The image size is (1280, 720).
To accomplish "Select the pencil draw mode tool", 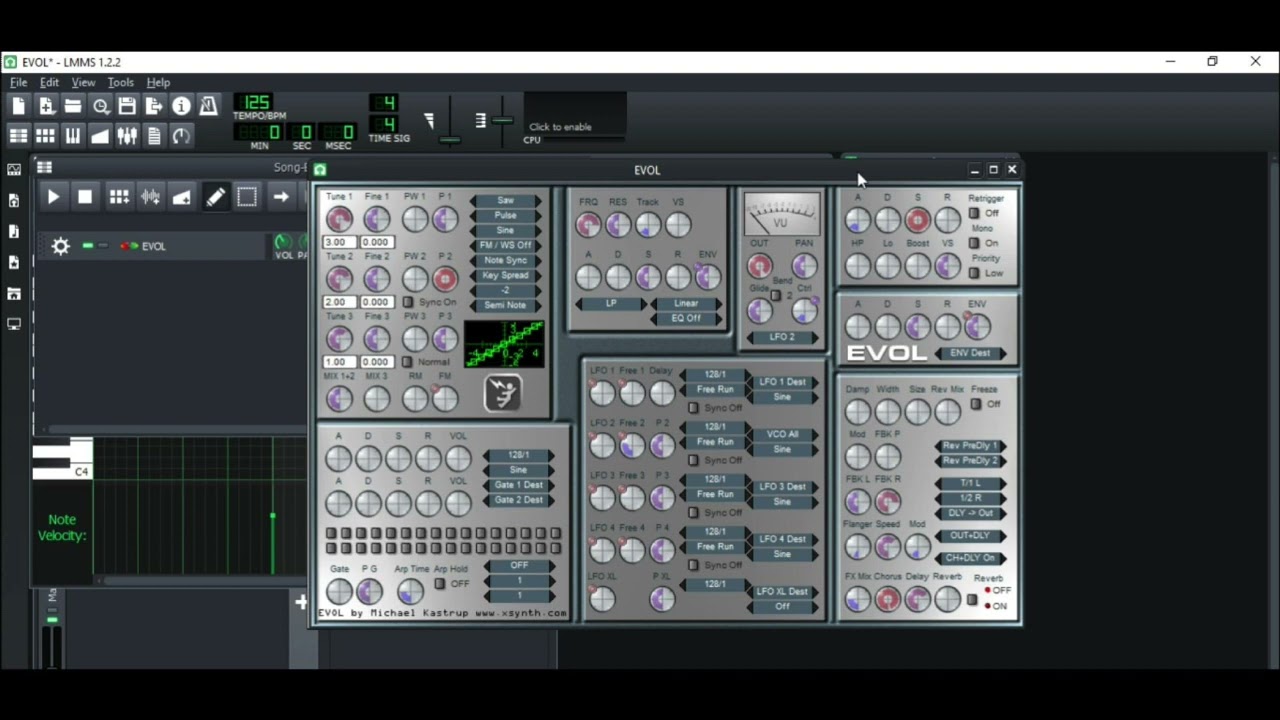I will pyautogui.click(x=215, y=197).
